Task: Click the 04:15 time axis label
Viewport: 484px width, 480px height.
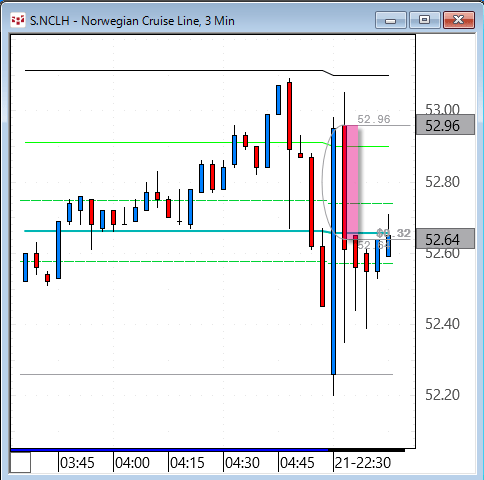Action: [187, 463]
